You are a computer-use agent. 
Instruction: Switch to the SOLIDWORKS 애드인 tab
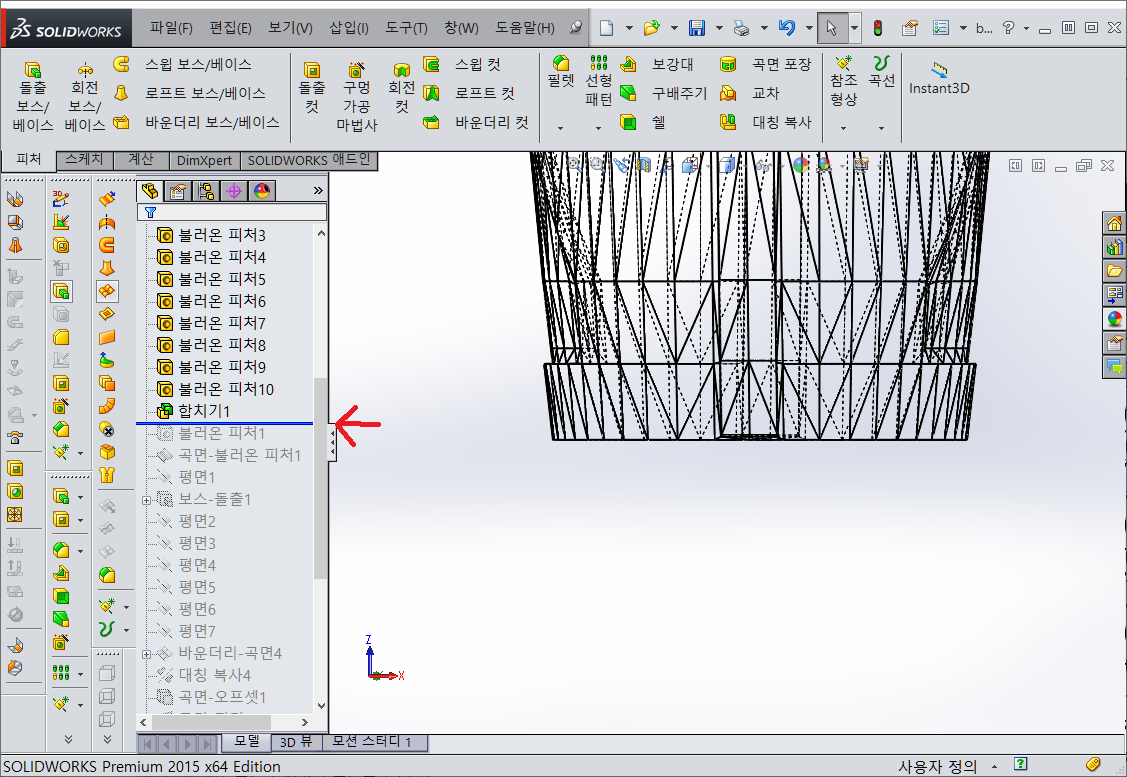point(309,160)
